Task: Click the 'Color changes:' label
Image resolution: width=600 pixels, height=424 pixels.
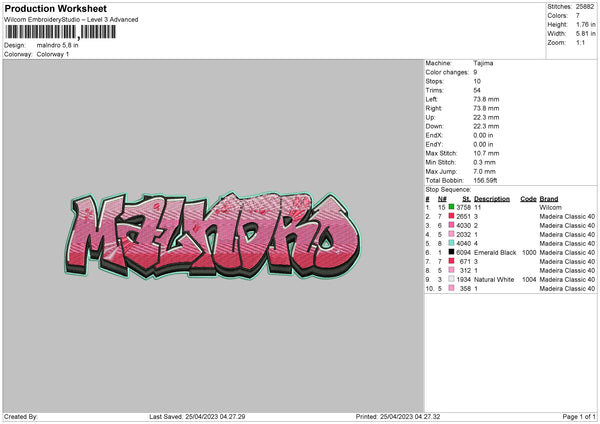Action: tap(447, 72)
